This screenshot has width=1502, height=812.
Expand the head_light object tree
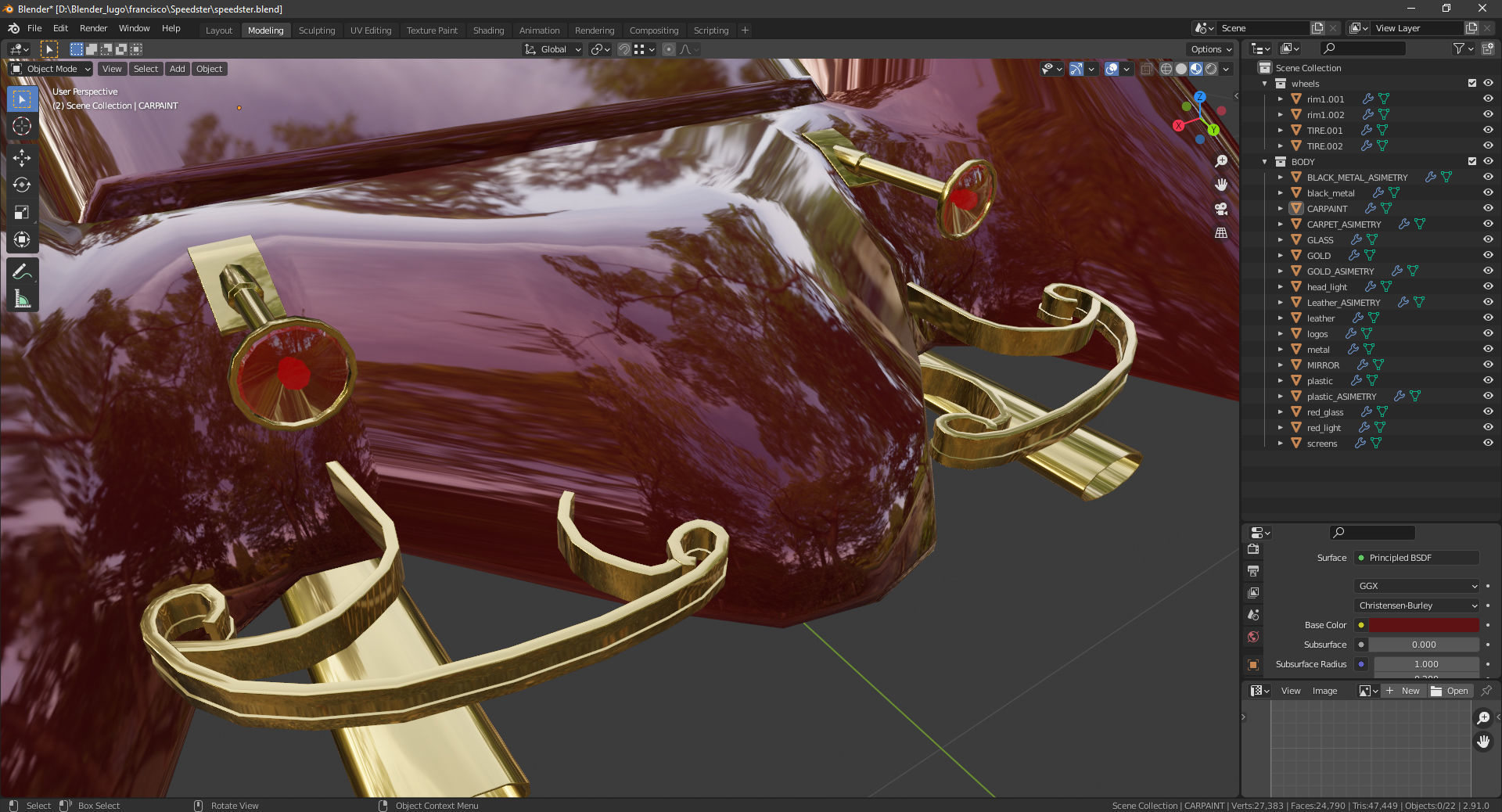1281,287
